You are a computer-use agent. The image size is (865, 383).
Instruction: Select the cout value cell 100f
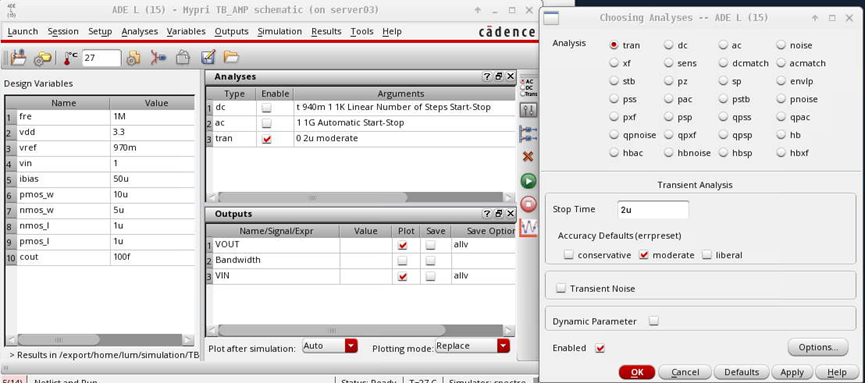tap(152, 257)
